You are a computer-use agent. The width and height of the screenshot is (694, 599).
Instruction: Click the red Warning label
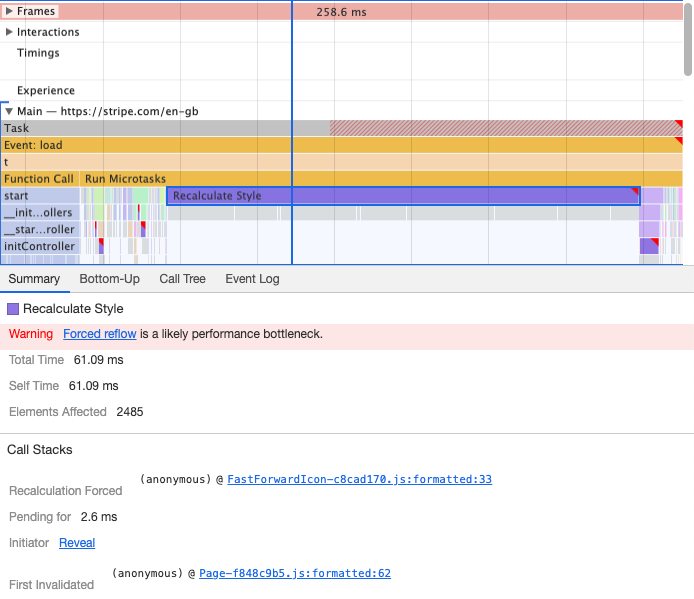[31, 334]
